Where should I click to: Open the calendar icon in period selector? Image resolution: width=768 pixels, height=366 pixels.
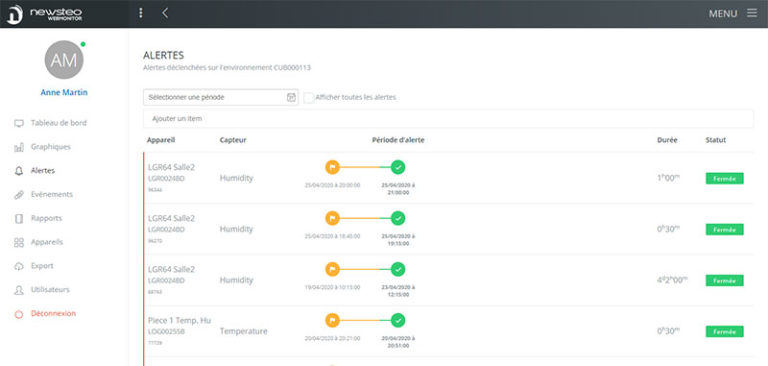pos(291,98)
